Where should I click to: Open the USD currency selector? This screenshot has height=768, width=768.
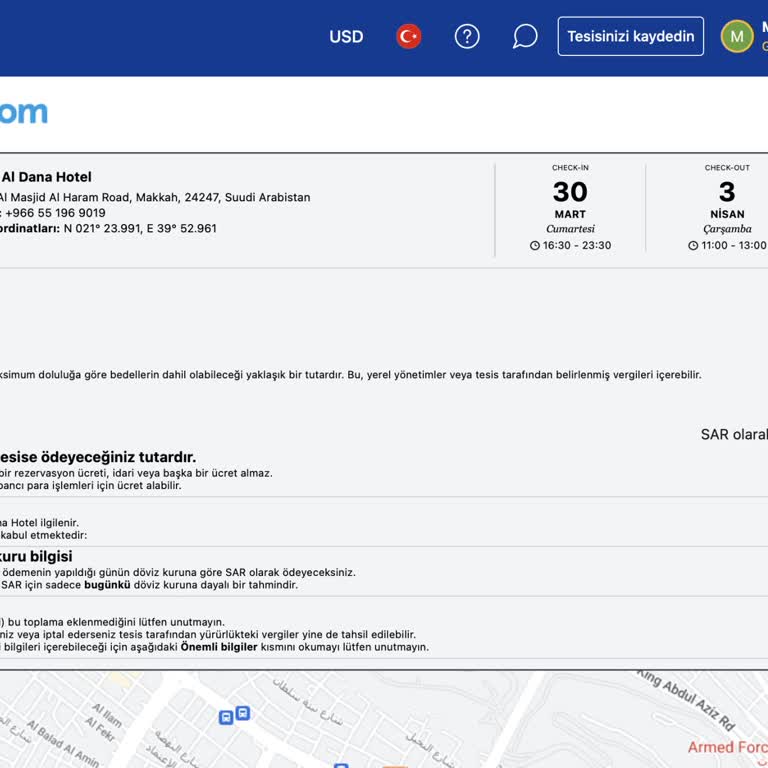(x=346, y=37)
